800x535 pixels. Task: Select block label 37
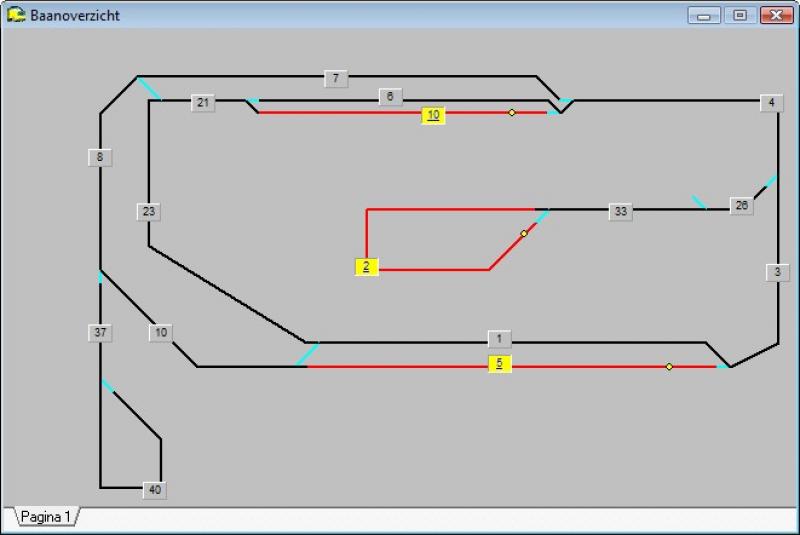100,333
